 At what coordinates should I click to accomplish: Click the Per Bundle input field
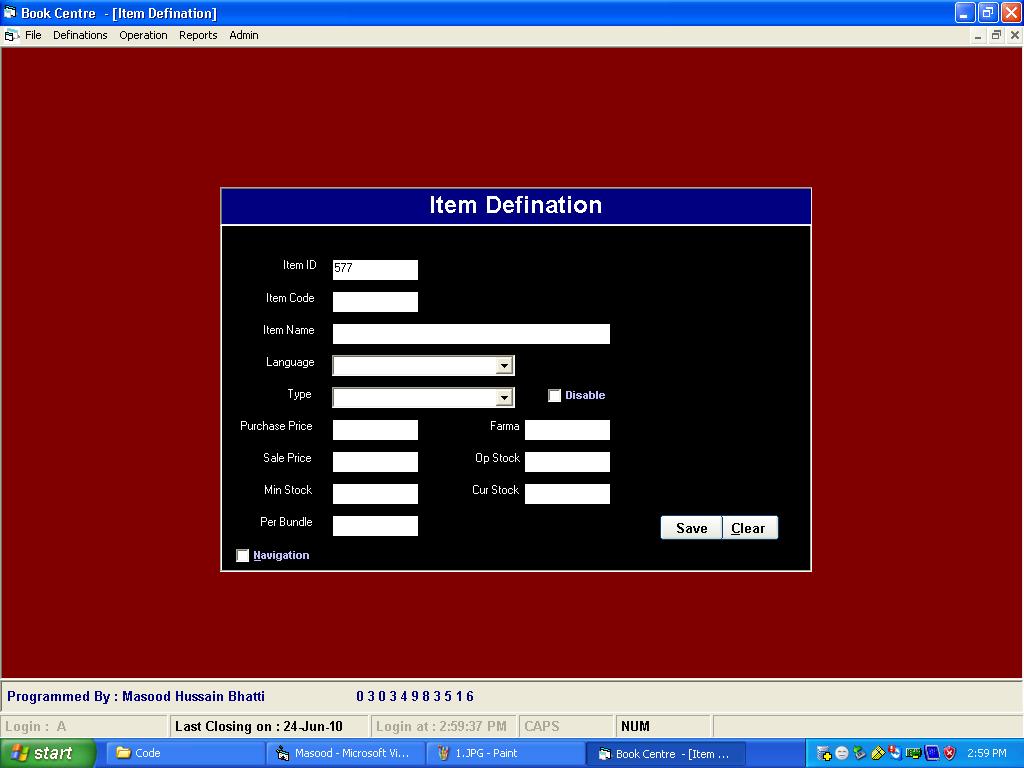[375, 526]
